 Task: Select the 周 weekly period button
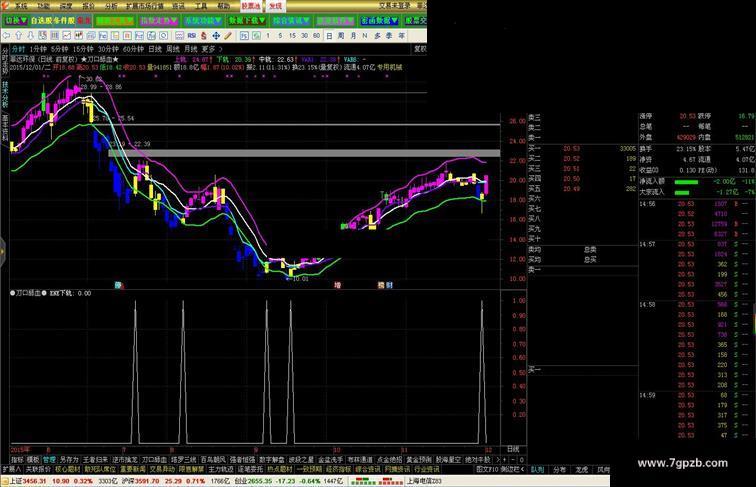click(341, 36)
